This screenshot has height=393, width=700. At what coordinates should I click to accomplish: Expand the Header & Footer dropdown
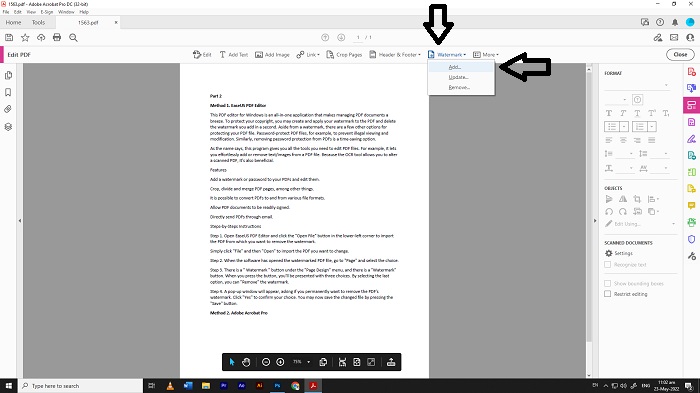(395, 54)
